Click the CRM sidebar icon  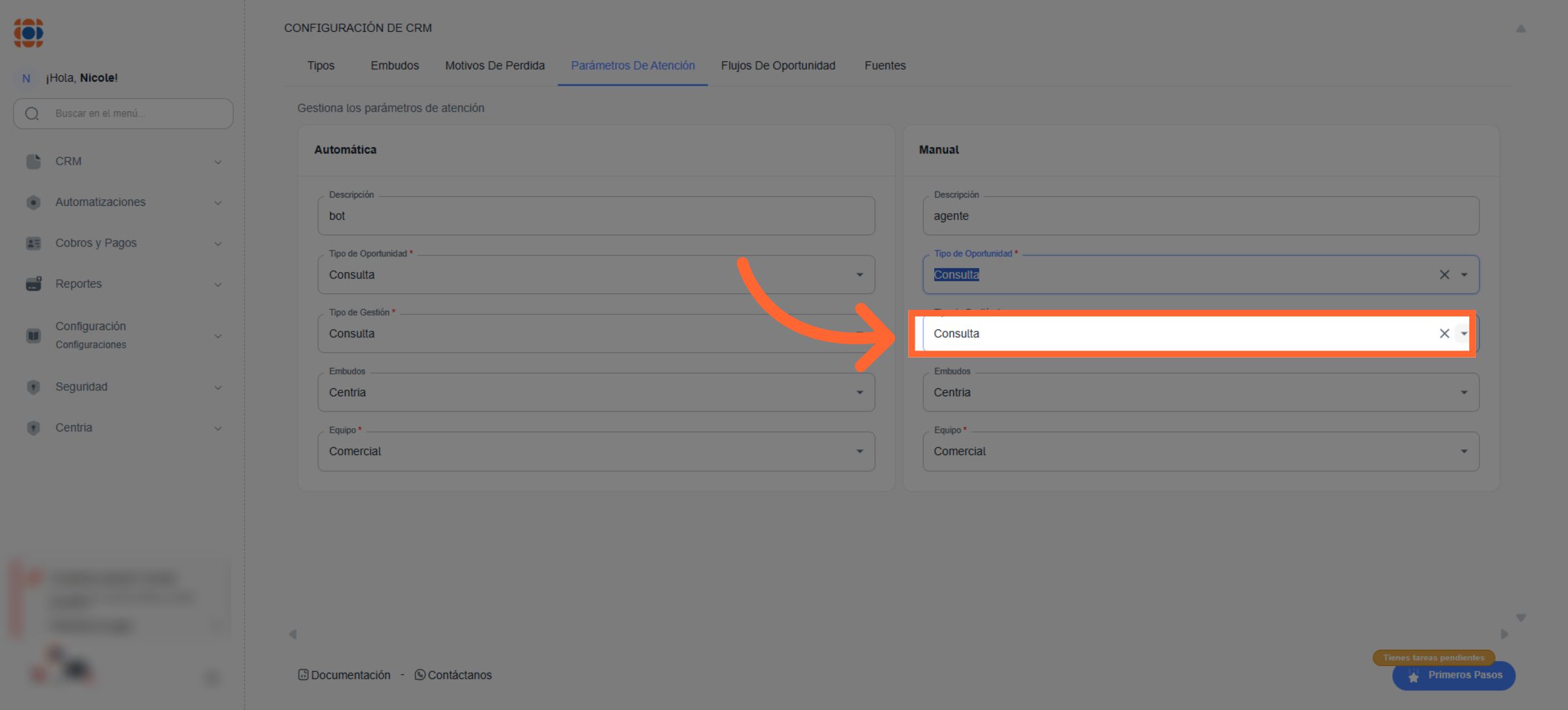[33, 161]
